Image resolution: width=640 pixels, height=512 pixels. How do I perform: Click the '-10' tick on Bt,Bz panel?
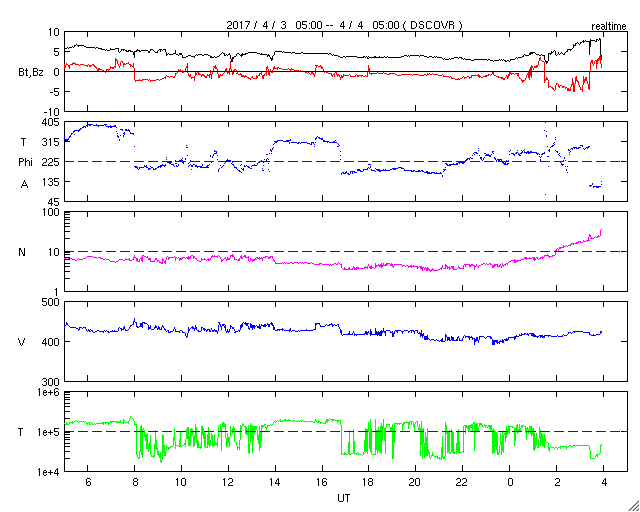(52, 112)
